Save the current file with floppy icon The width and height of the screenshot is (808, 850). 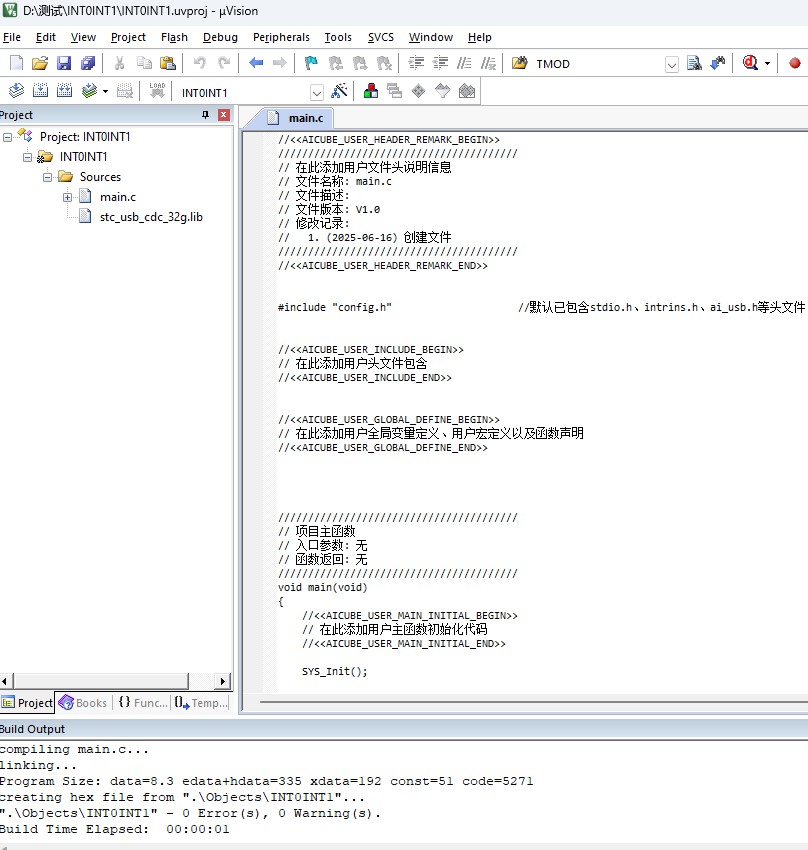click(64, 63)
